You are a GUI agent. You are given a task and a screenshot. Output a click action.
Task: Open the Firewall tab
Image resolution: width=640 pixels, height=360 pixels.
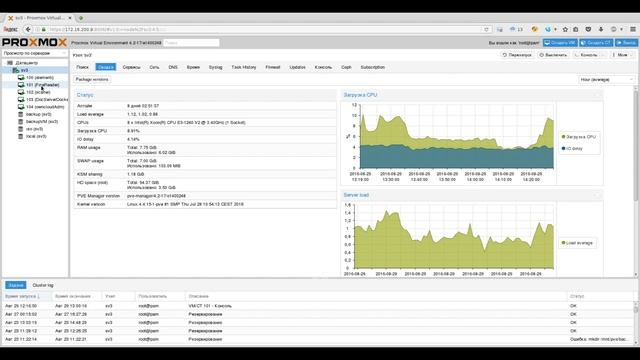pyautogui.click(x=273, y=67)
